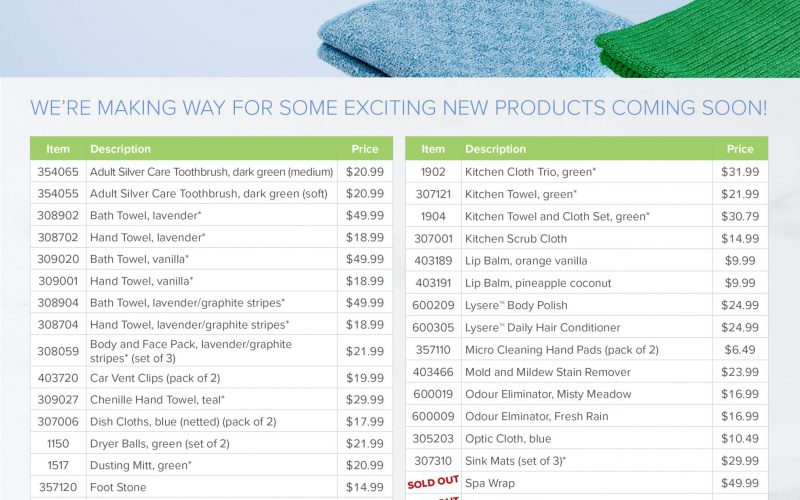800x500 pixels.
Task: Click Kitchen Cloth Trio, green description
Action: coord(531,172)
